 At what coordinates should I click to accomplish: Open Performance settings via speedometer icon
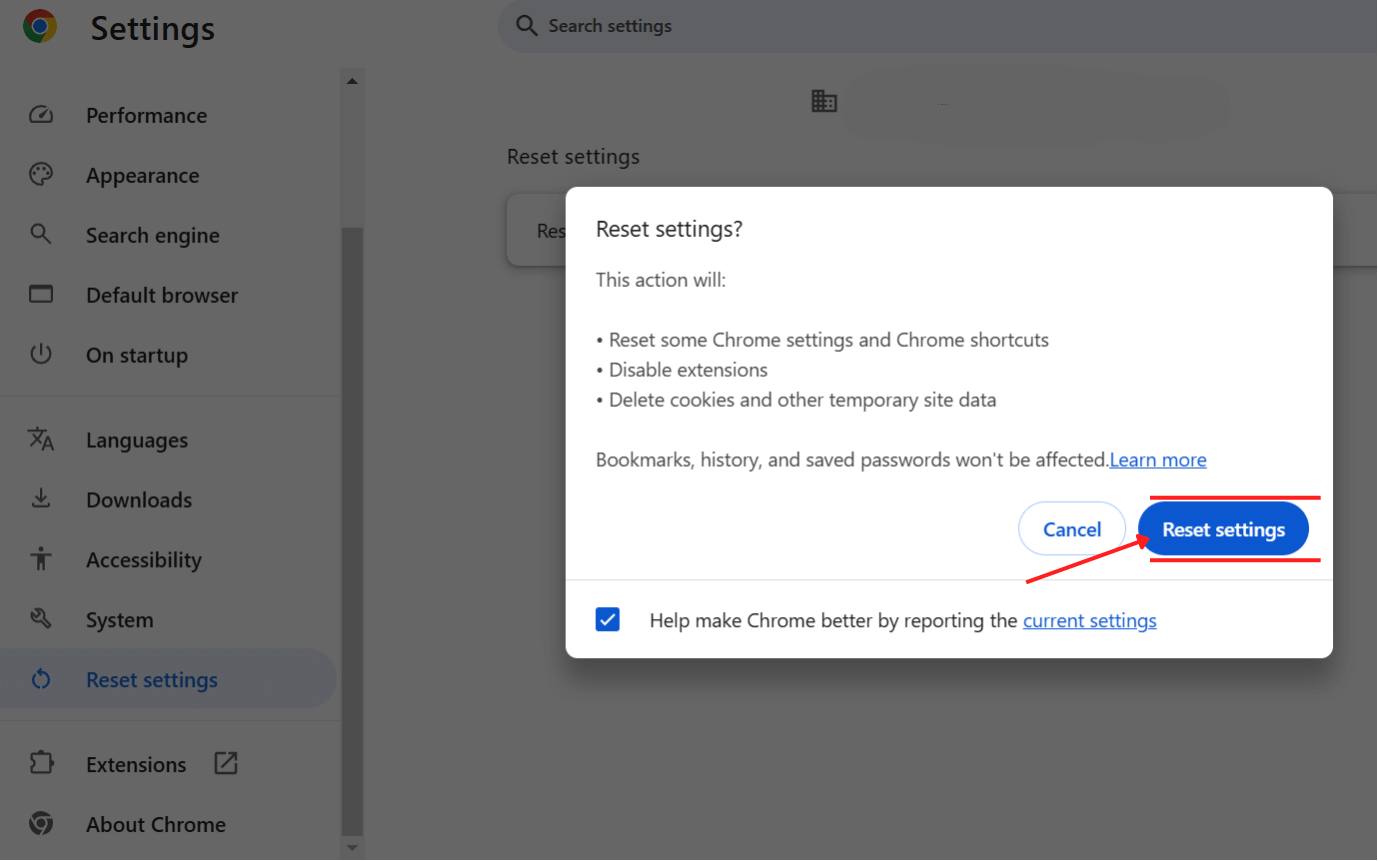41,114
